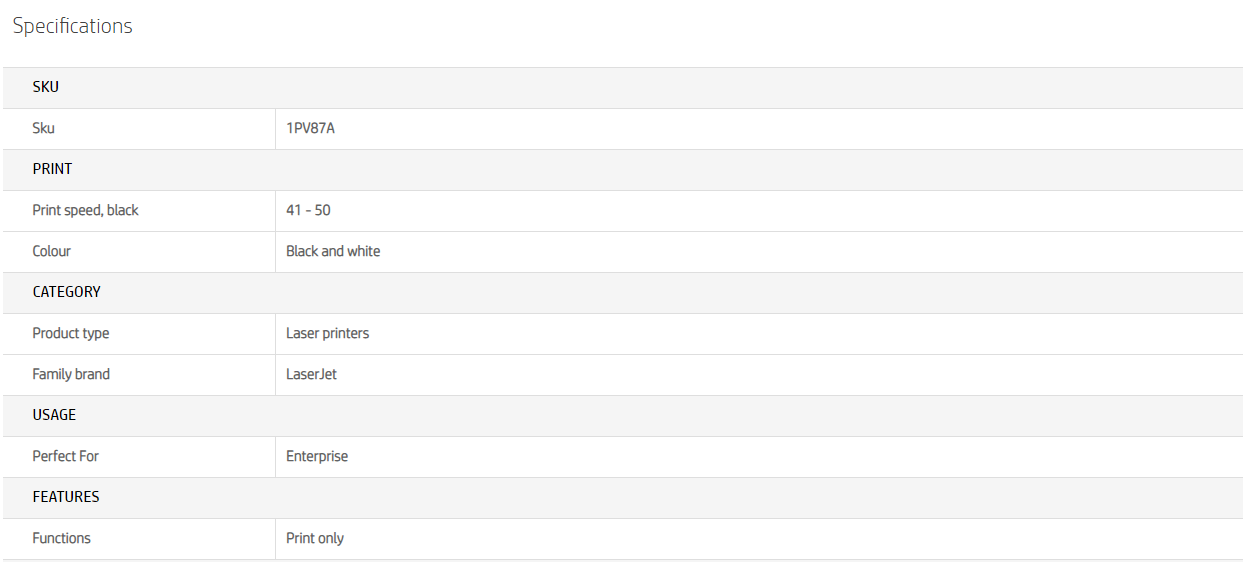Select the 'Print speed, black' label
This screenshot has width=1243, height=562.
[x=85, y=210]
